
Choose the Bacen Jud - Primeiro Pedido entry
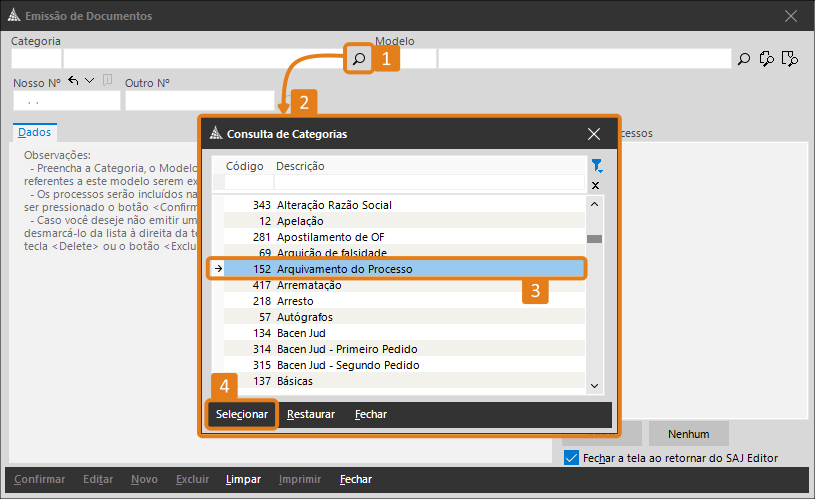point(346,349)
